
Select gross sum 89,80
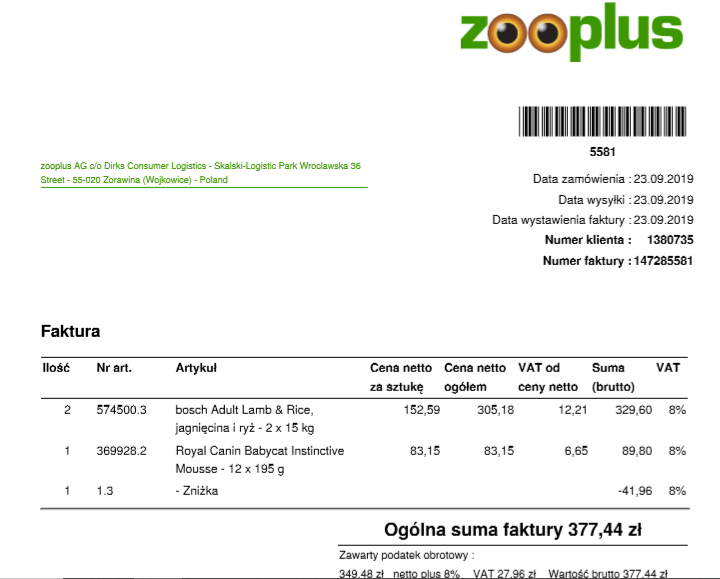click(637, 451)
